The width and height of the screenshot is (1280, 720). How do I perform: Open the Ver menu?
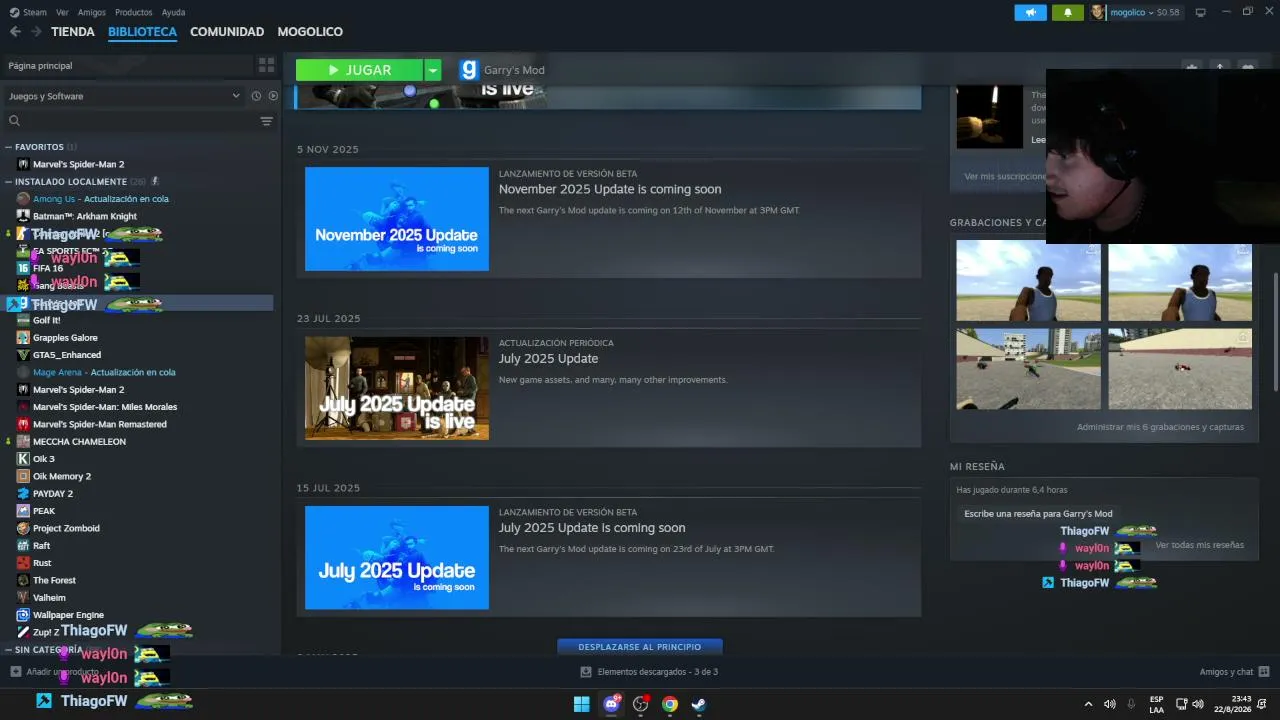pos(62,12)
